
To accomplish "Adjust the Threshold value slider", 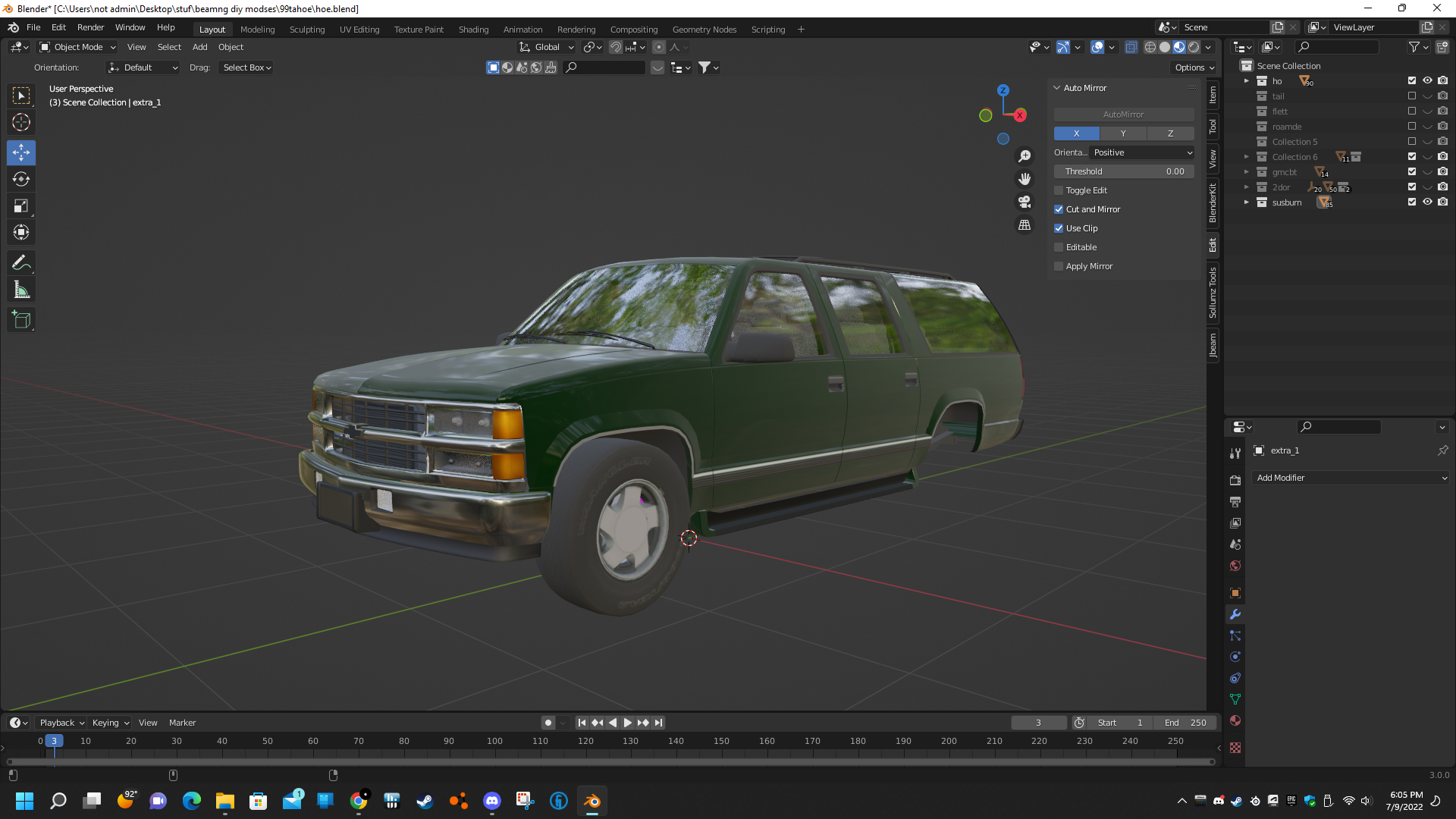I will (1123, 171).
